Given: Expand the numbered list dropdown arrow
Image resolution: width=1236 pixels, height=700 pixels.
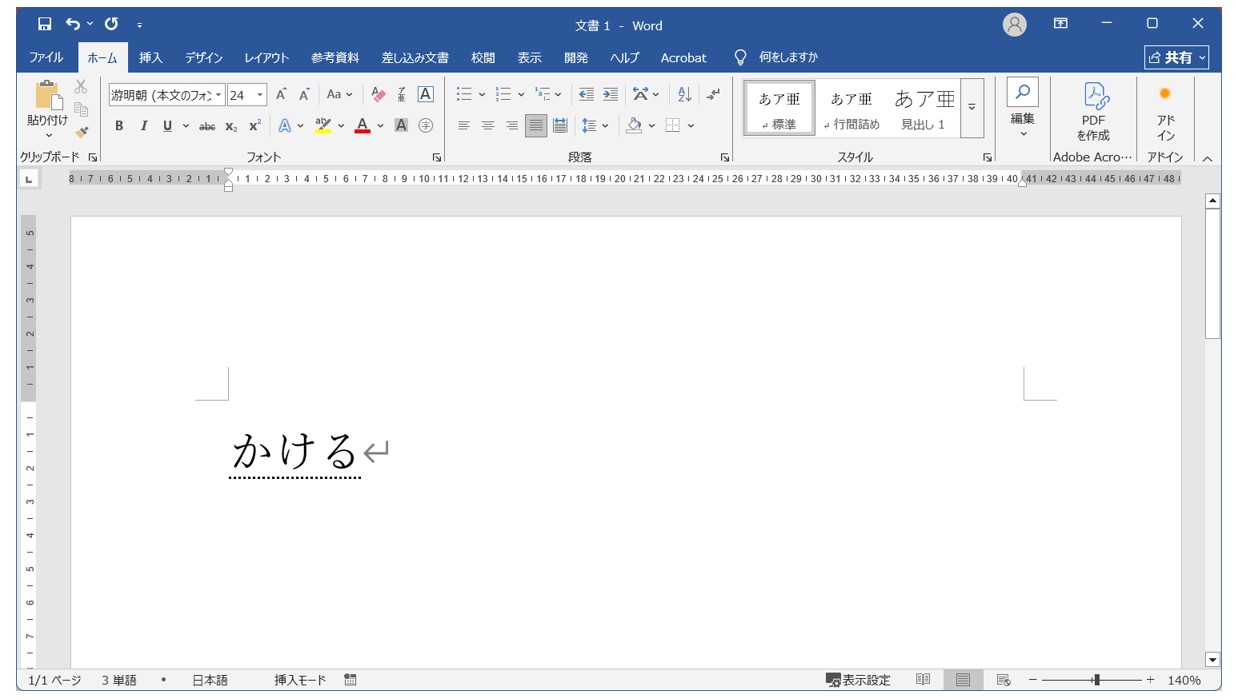Looking at the screenshot, I should (x=521, y=95).
